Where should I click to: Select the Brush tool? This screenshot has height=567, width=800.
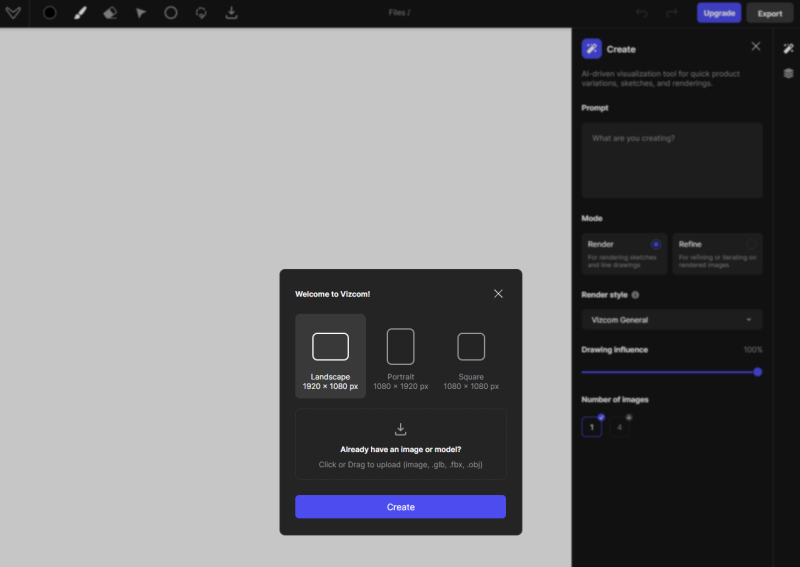tap(80, 13)
